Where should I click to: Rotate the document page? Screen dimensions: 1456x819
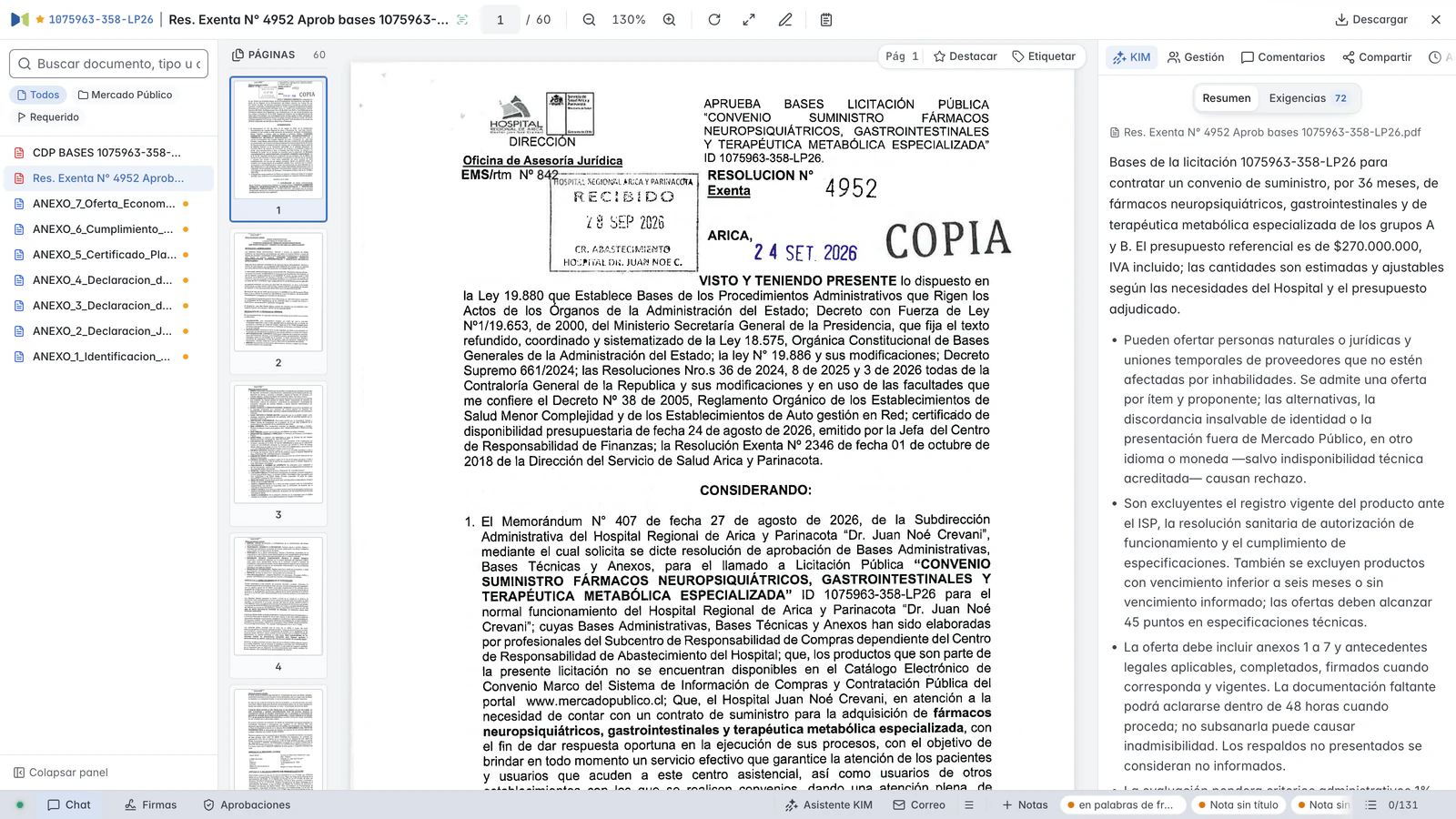714,19
